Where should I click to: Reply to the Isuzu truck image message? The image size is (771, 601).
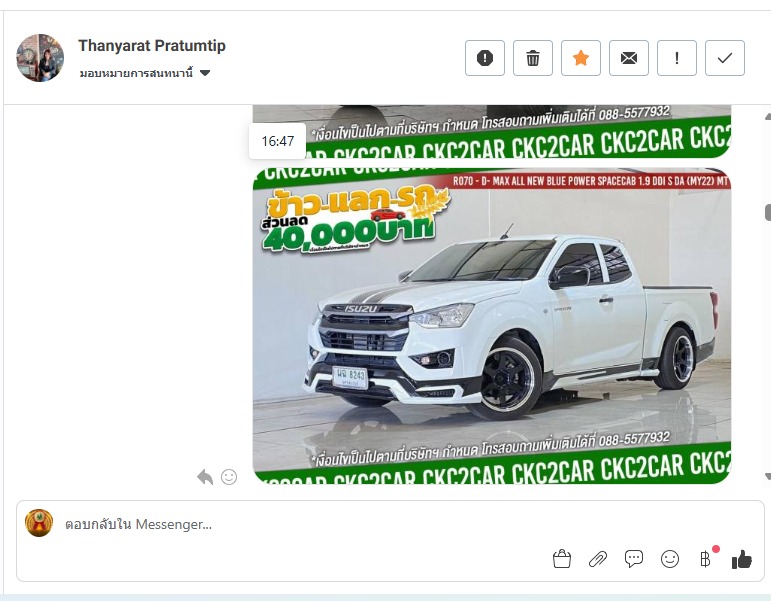[205, 477]
